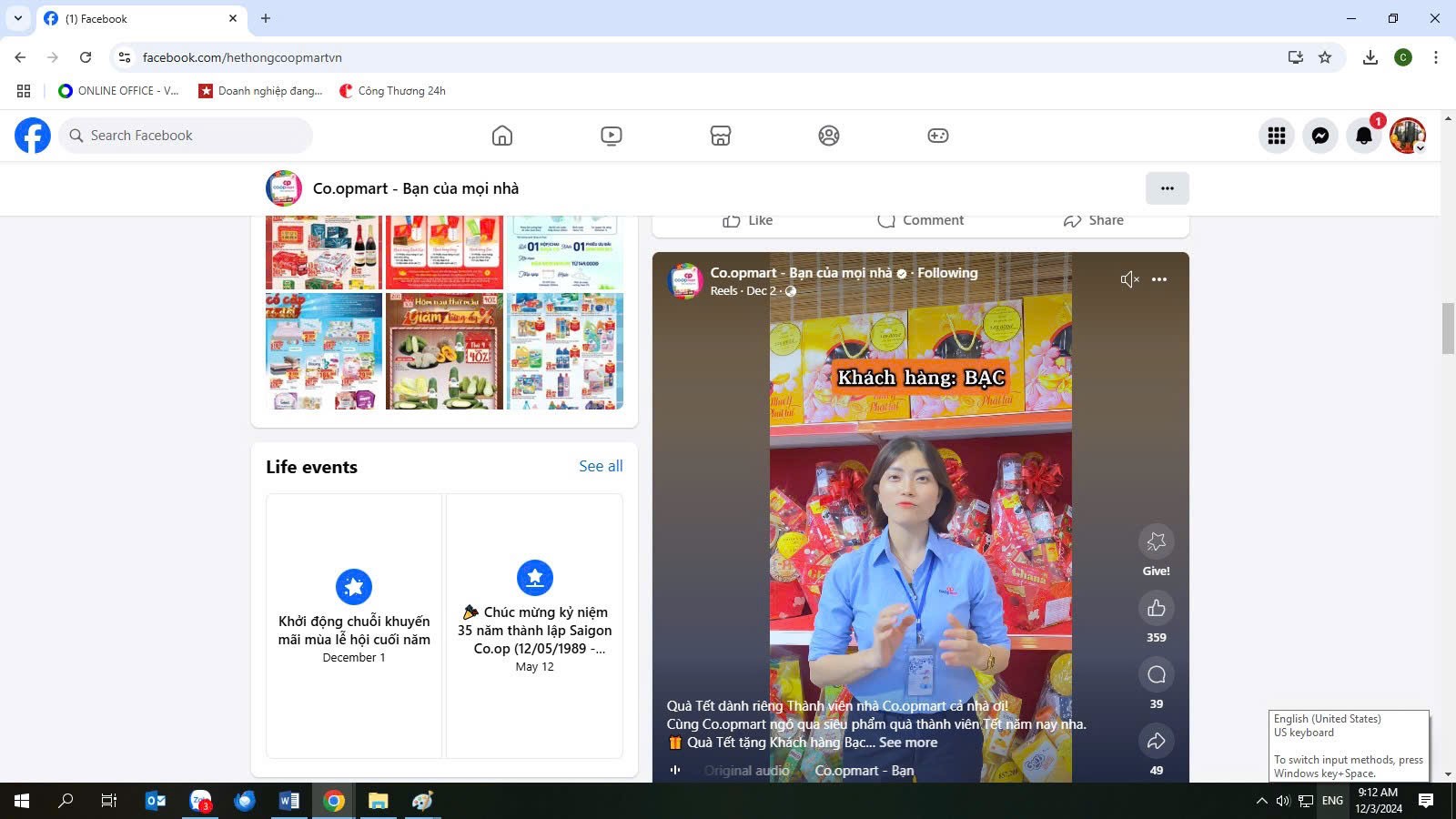Click the address bar URL
Viewport: 1456px width, 819px height.
(242, 57)
